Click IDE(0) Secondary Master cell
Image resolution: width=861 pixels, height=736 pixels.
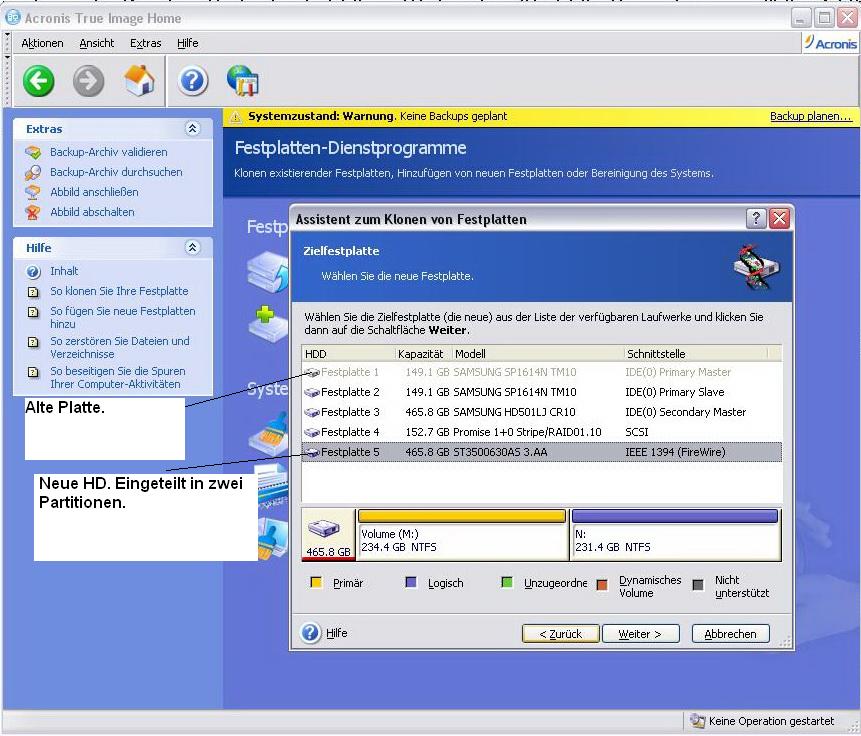[x=685, y=412]
